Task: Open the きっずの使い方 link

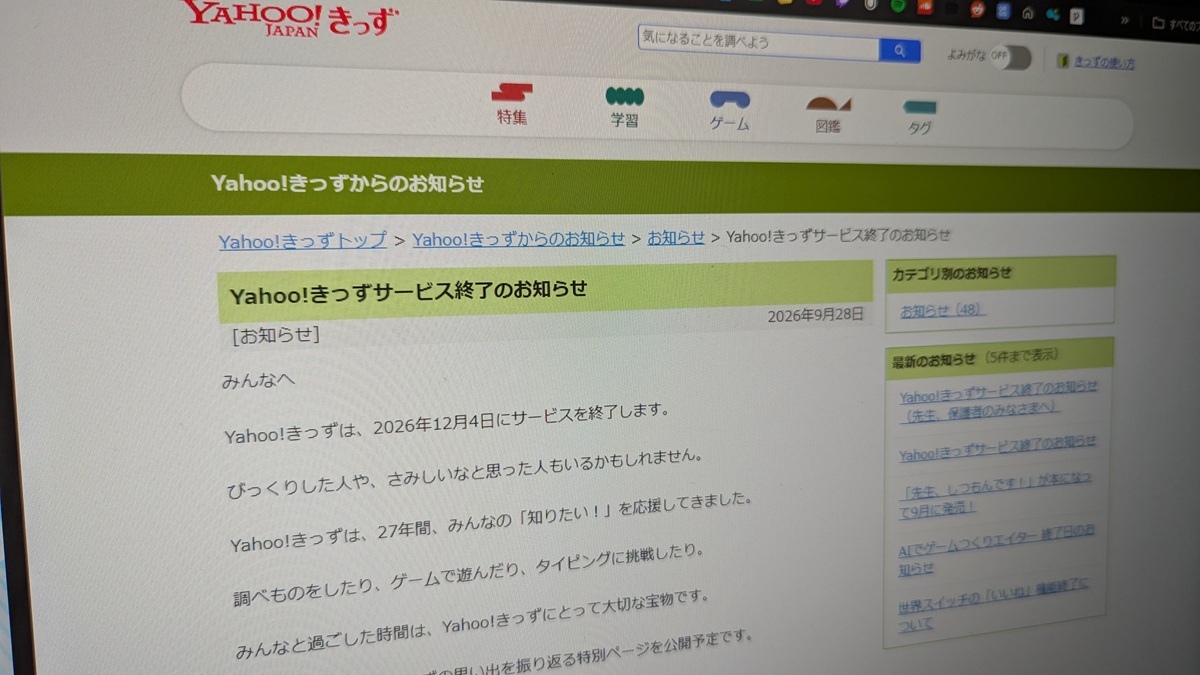Action: pos(1104,63)
